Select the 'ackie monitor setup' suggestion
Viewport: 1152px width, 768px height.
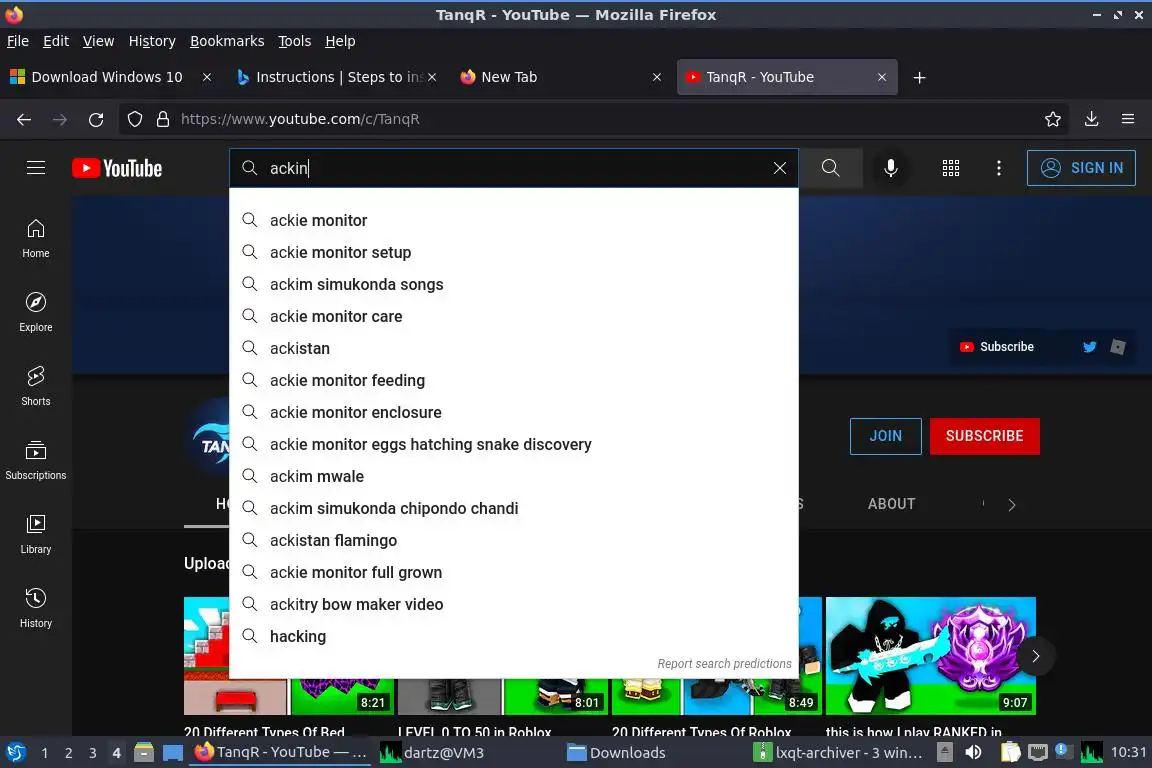click(514, 252)
